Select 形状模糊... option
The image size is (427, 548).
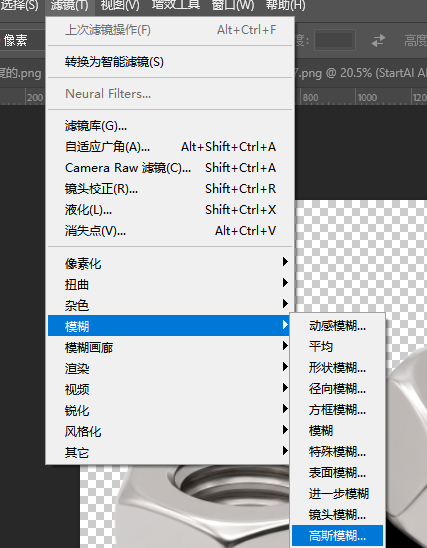pyautogui.click(x=338, y=368)
